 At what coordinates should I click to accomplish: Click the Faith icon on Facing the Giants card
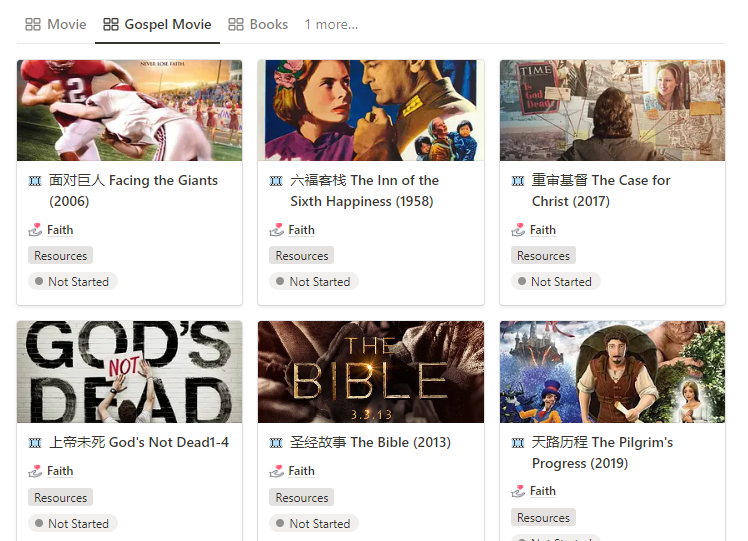(35, 230)
